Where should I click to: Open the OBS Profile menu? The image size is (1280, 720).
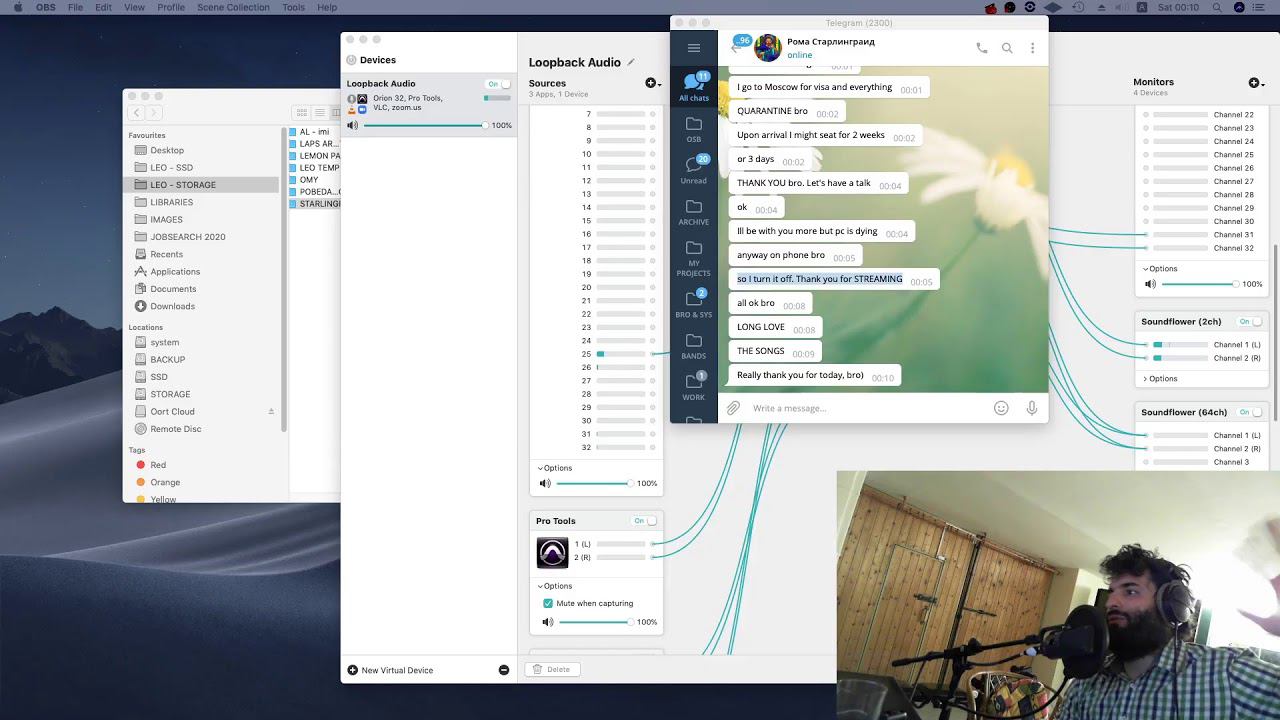(x=171, y=7)
